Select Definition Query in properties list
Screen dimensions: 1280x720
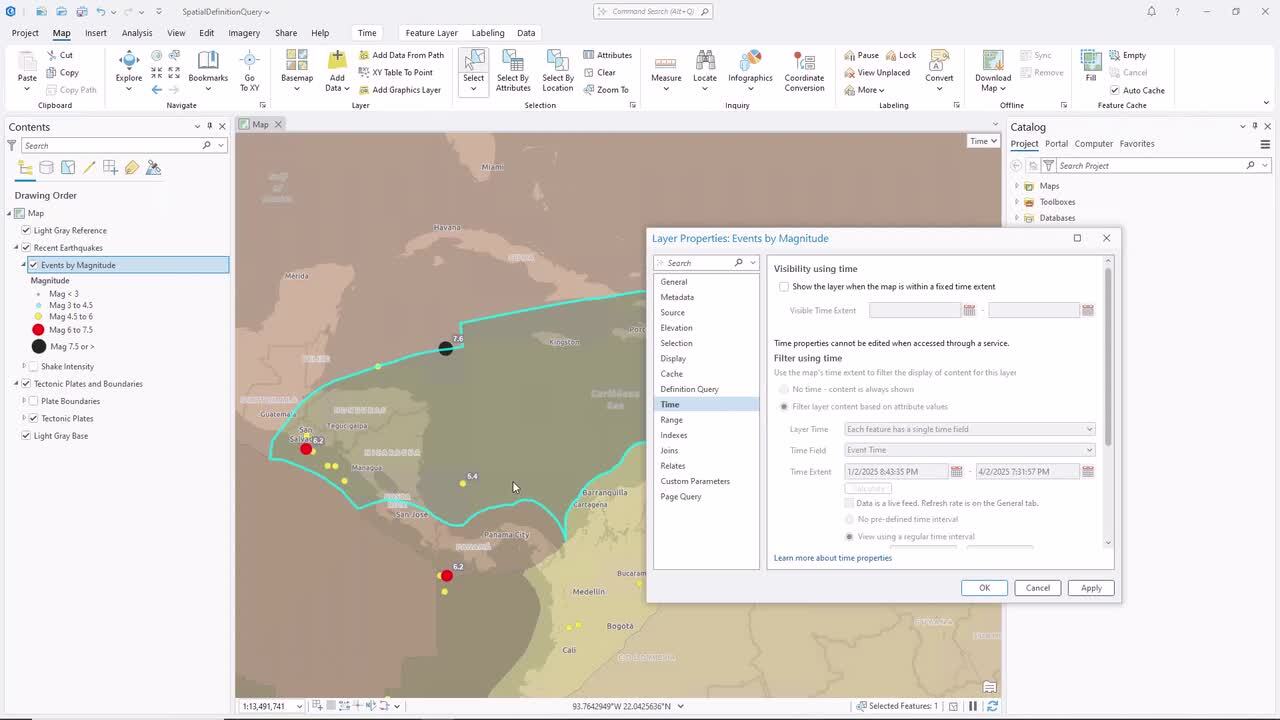coord(689,389)
